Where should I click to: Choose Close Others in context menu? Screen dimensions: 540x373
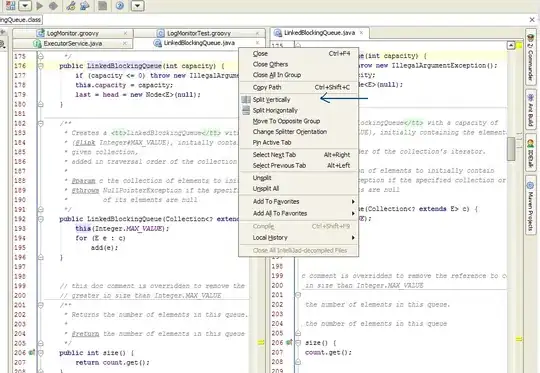(x=299, y=64)
